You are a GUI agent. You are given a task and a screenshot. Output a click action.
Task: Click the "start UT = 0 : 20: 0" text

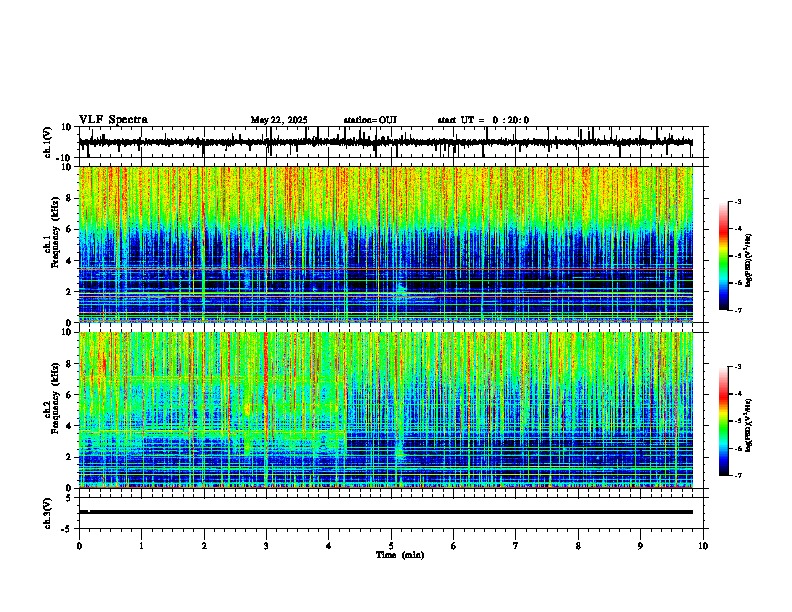[483, 120]
